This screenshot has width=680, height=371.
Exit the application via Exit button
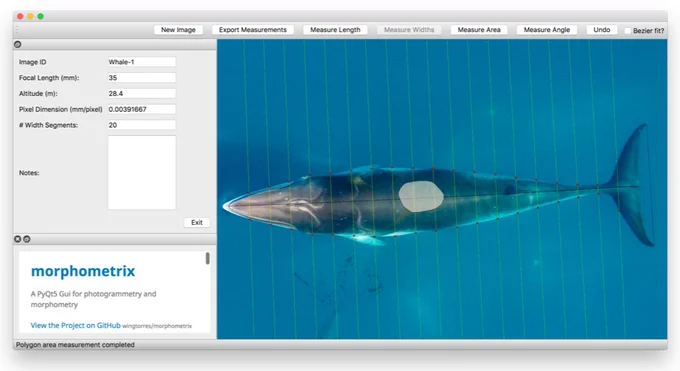click(x=197, y=223)
